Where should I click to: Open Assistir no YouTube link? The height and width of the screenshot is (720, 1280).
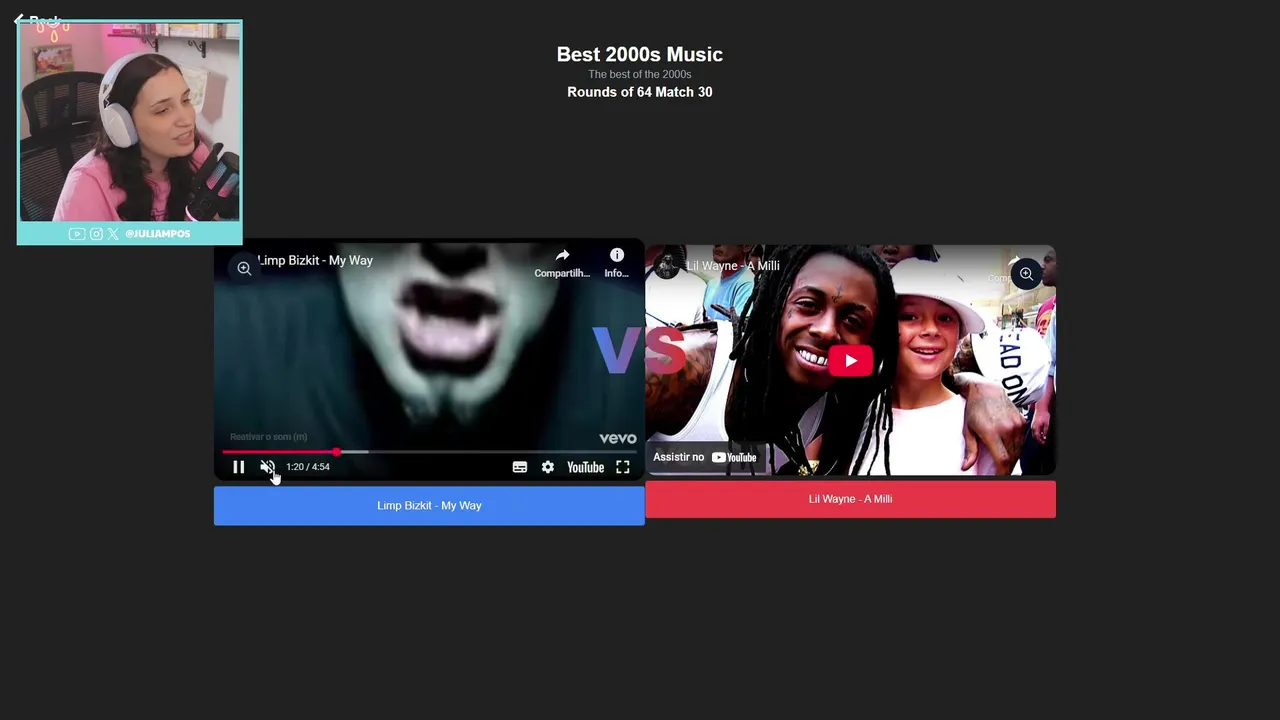pyautogui.click(x=704, y=457)
